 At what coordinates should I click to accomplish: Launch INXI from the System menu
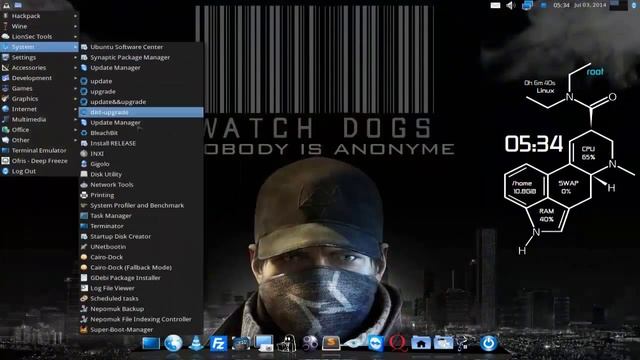[141, 154]
